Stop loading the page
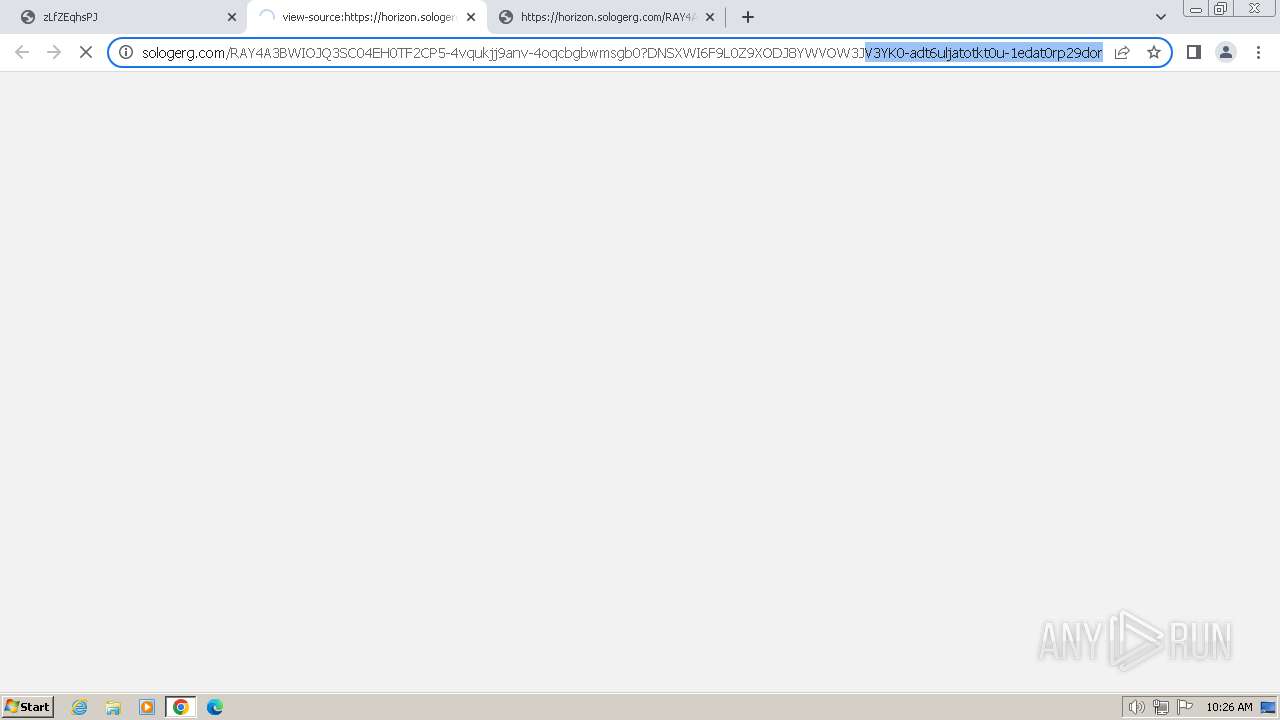The height and width of the screenshot is (720, 1280). coord(86,52)
